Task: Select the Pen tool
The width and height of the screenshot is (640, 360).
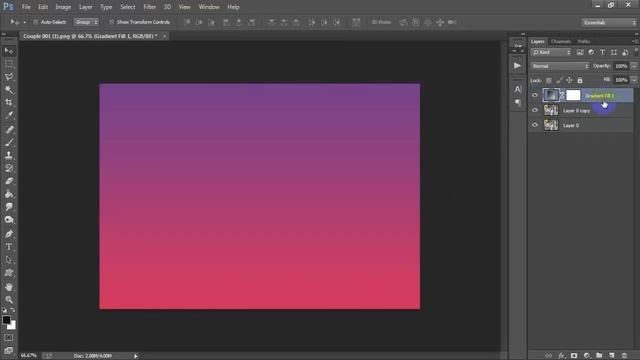Action: [x=9, y=234]
